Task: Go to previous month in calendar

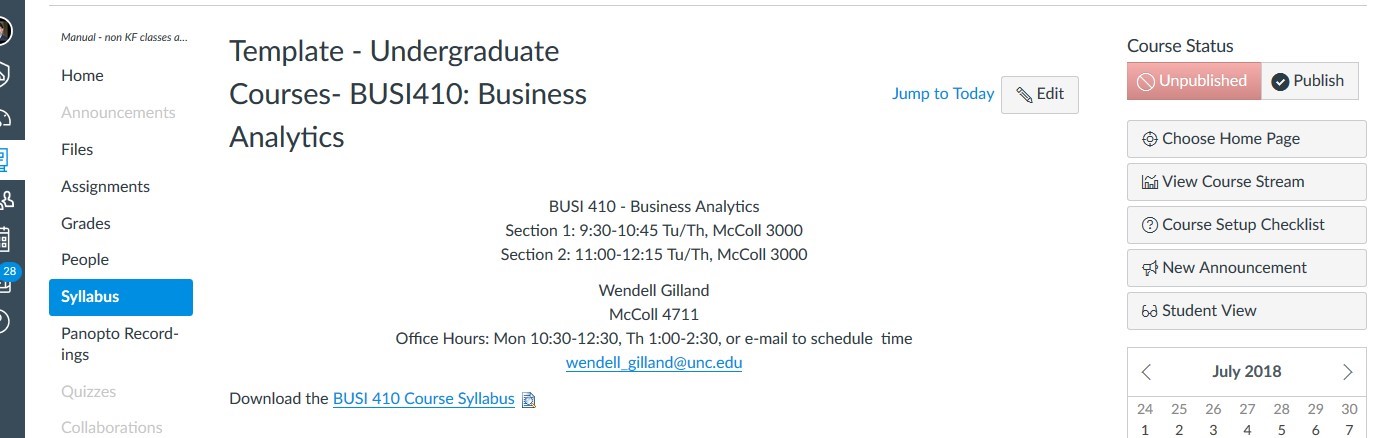Action: (x=1146, y=372)
